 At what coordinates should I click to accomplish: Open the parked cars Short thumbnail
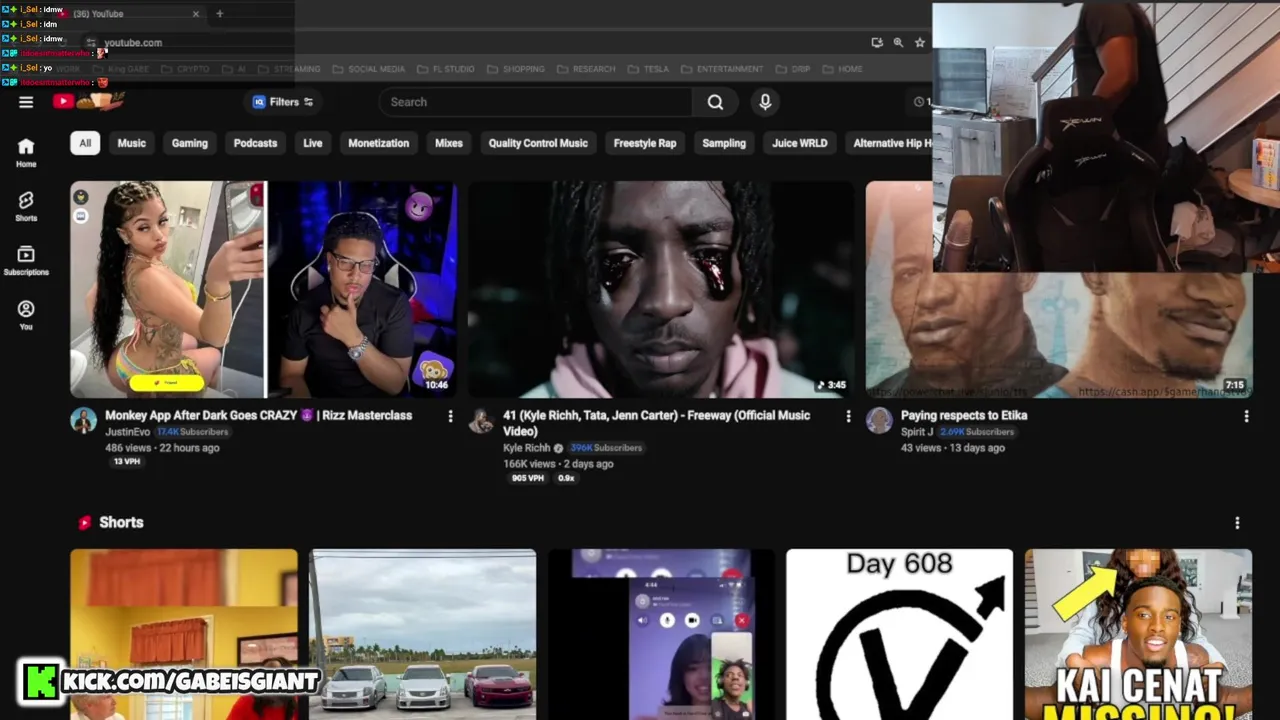422,634
